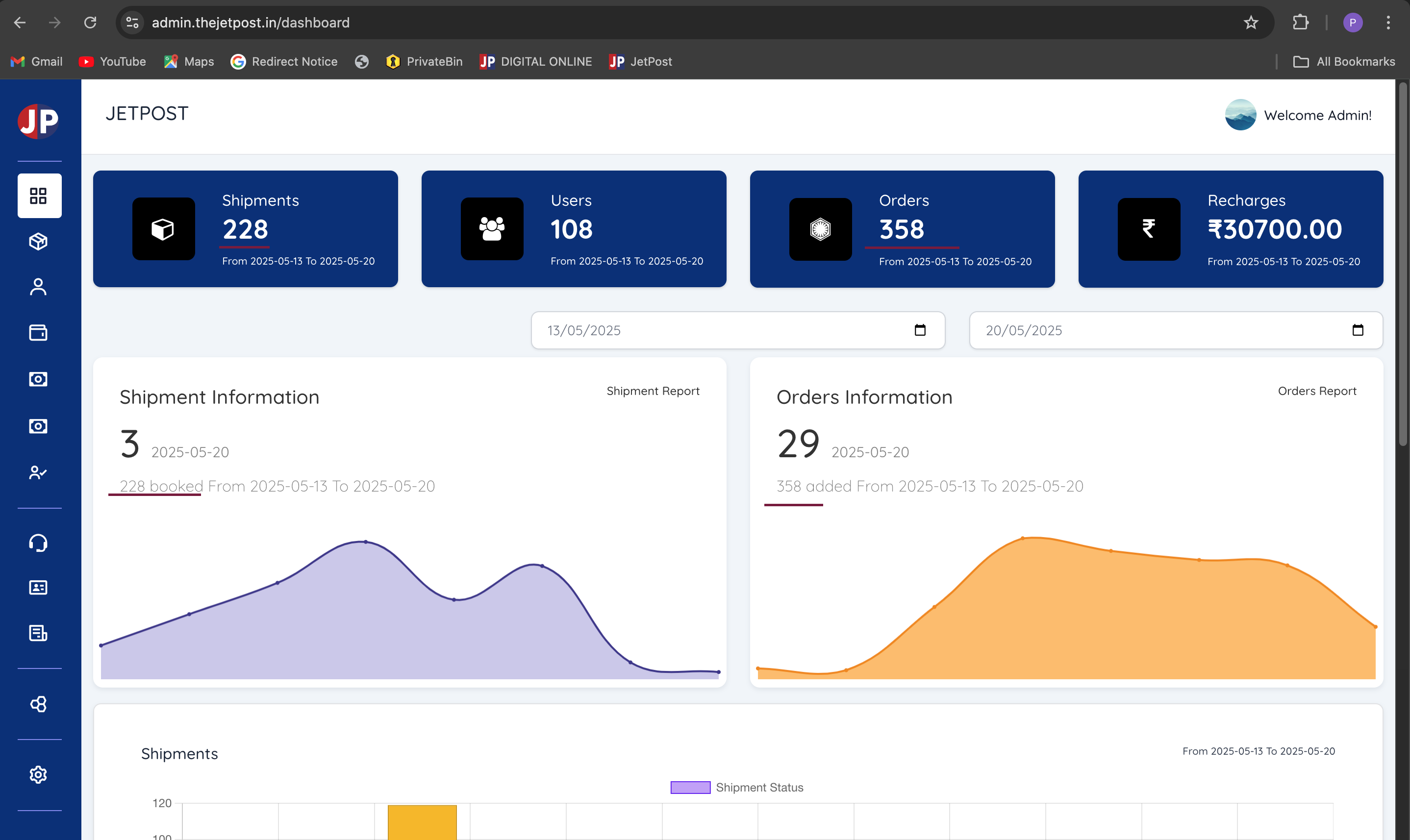Open the users person icon in sidebar
Image resolution: width=1410 pixels, height=840 pixels.
pos(39,287)
